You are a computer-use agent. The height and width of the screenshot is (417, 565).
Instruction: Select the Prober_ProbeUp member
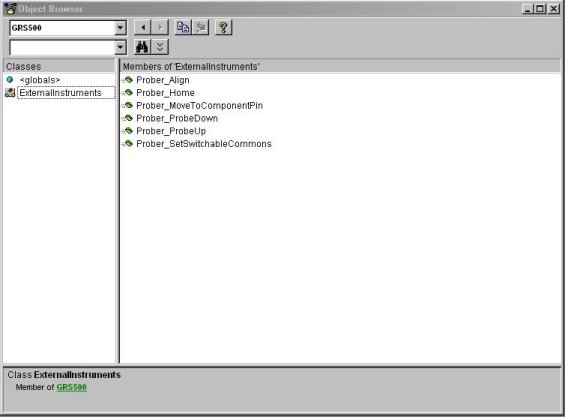171,131
